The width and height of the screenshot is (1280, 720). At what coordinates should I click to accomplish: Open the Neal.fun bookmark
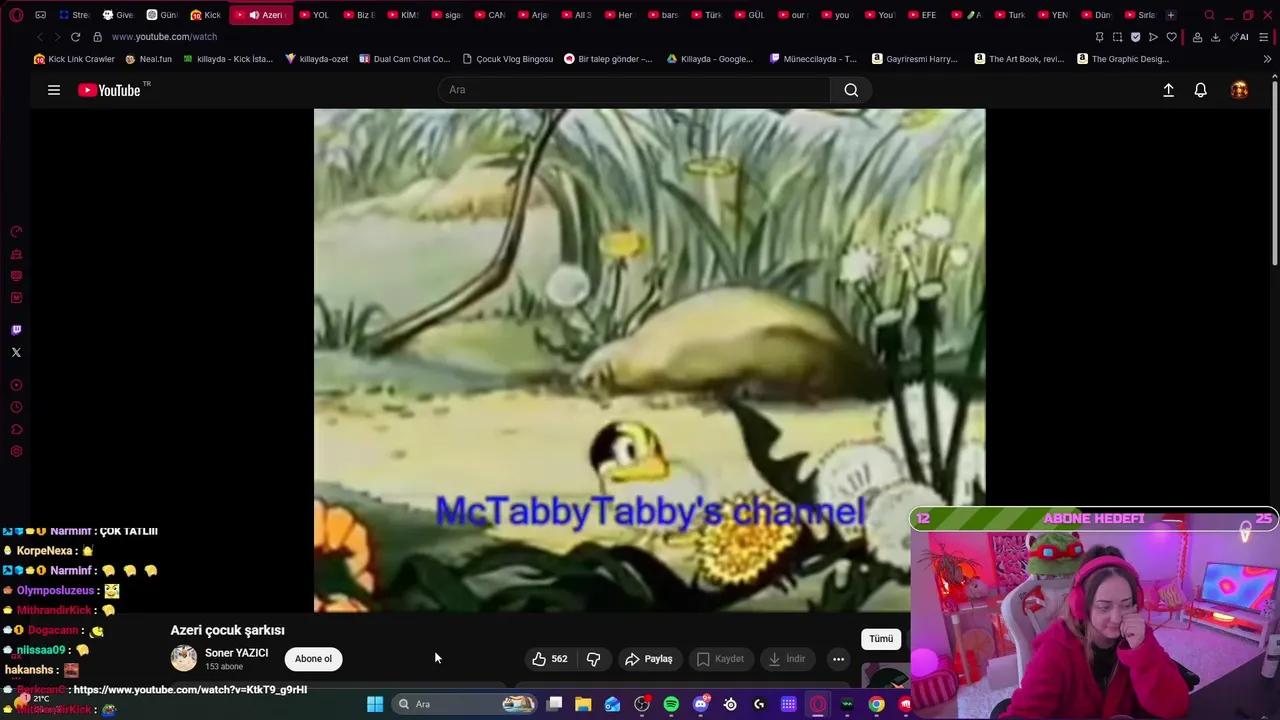click(148, 59)
